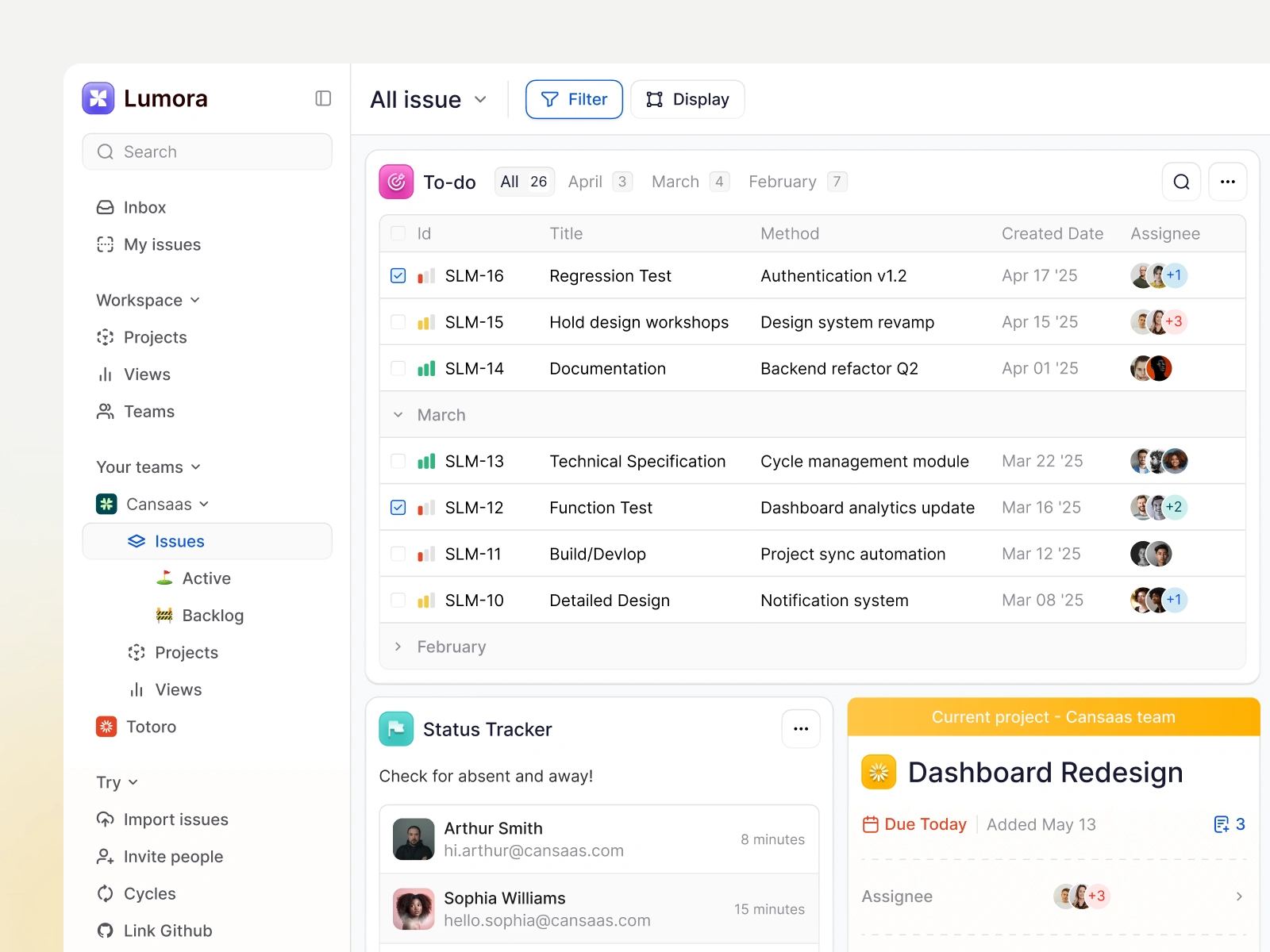The image size is (1270, 952).
Task: Open Projects under Cansaas team
Action: 173,653
